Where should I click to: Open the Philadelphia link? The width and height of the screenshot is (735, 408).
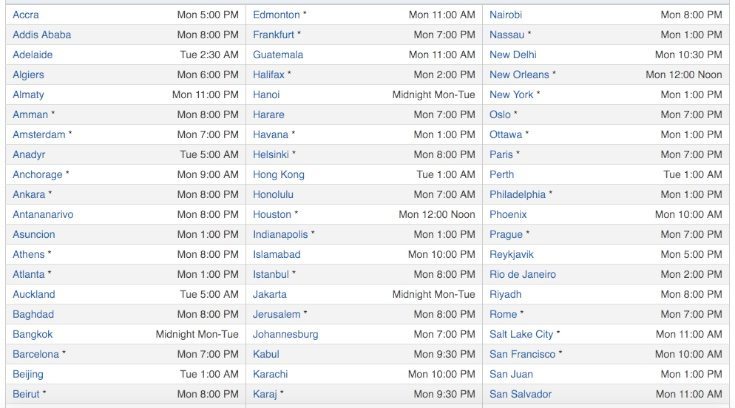pos(518,194)
